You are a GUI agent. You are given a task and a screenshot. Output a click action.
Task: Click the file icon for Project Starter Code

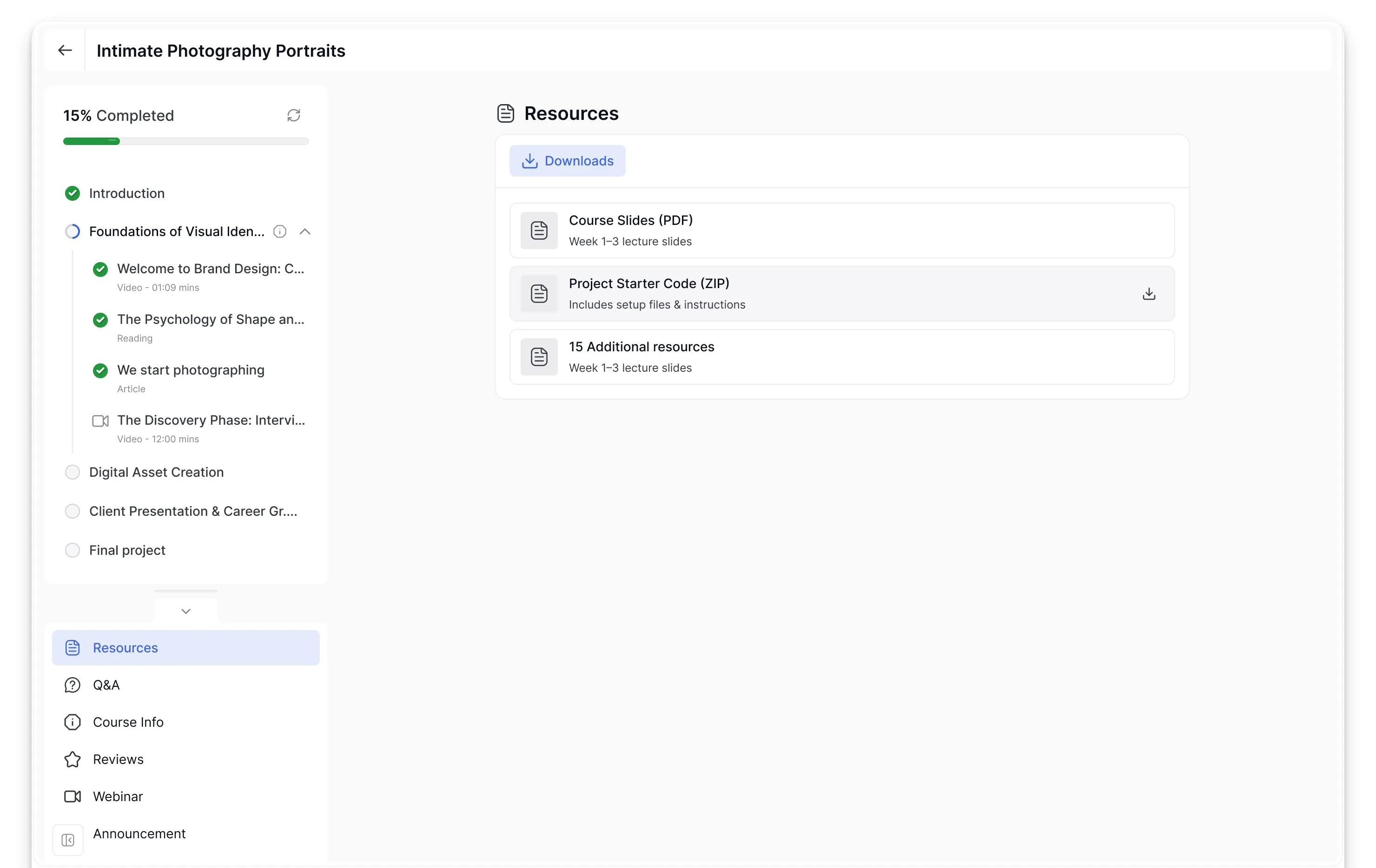539,294
